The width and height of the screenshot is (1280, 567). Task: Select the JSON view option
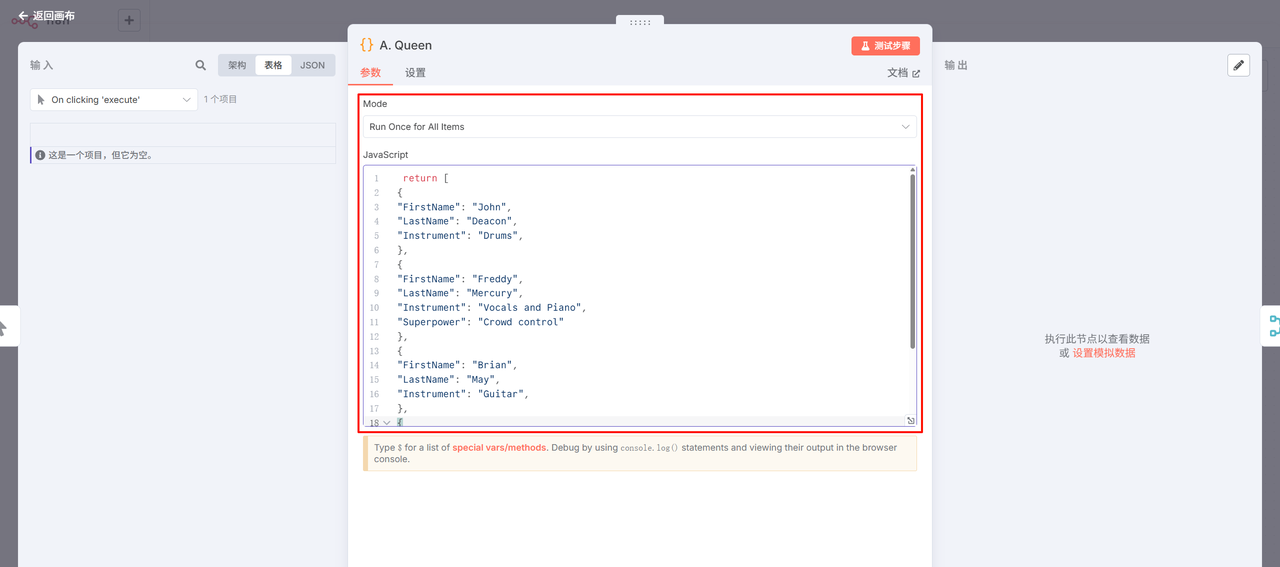[x=313, y=65]
